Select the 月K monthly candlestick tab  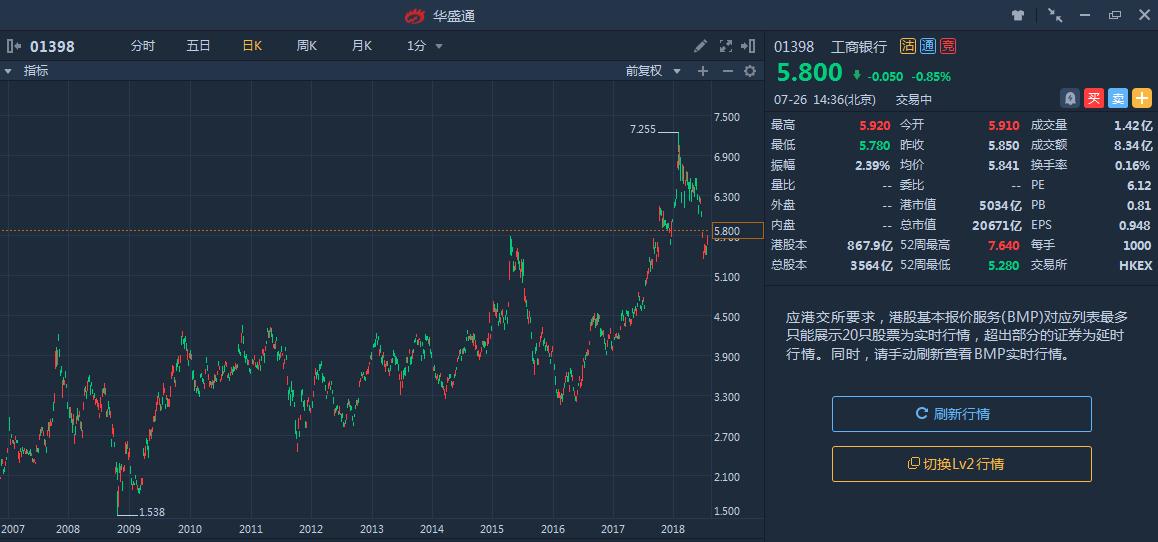[362, 46]
